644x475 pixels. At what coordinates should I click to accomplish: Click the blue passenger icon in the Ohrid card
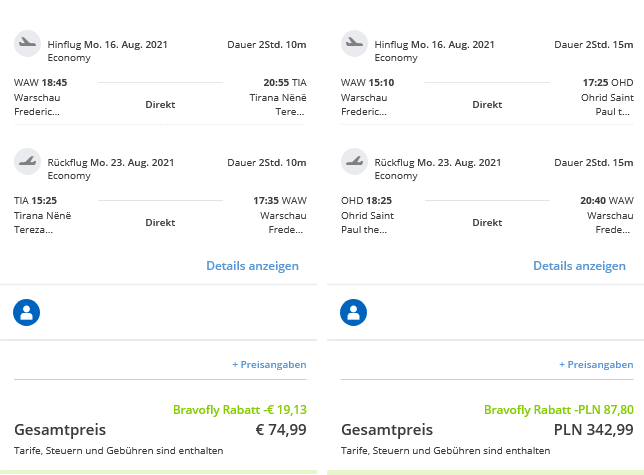click(353, 312)
